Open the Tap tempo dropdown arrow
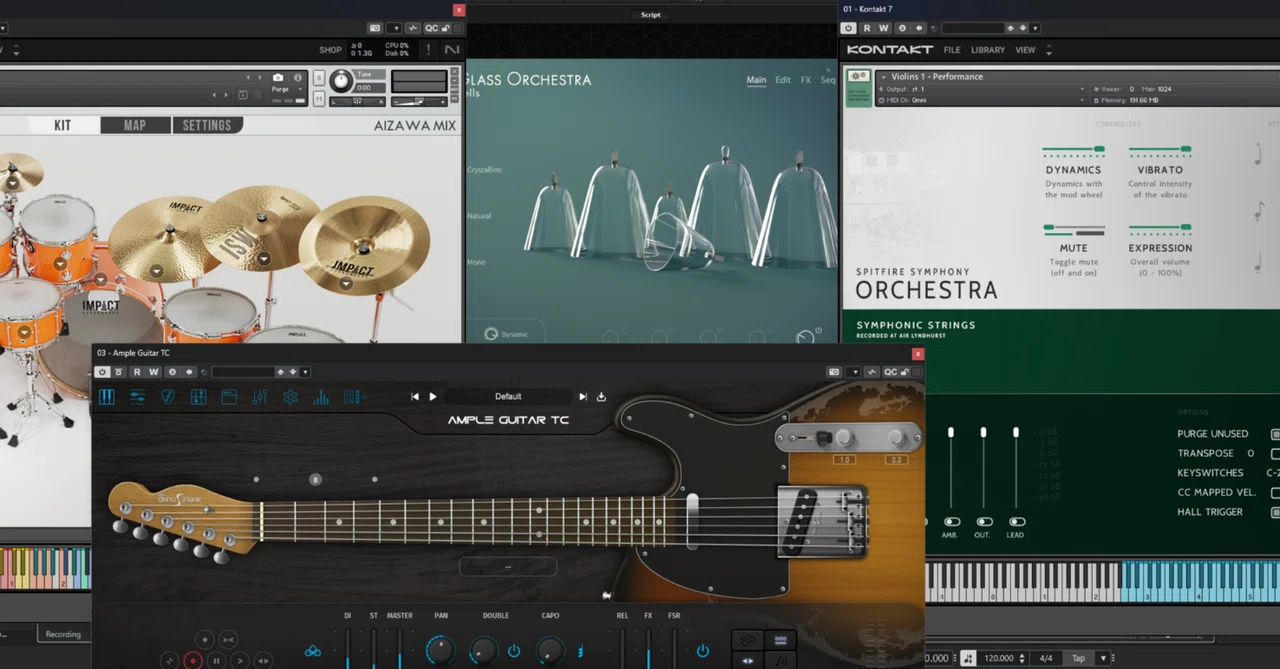Image resolution: width=1280 pixels, height=669 pixels. coord(1103,658)
